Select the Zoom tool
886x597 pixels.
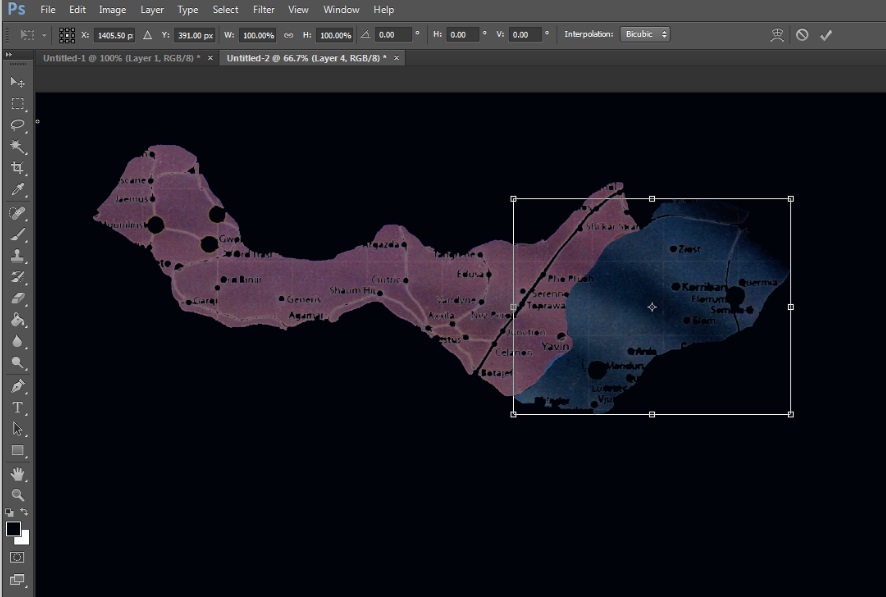[17, 496]
